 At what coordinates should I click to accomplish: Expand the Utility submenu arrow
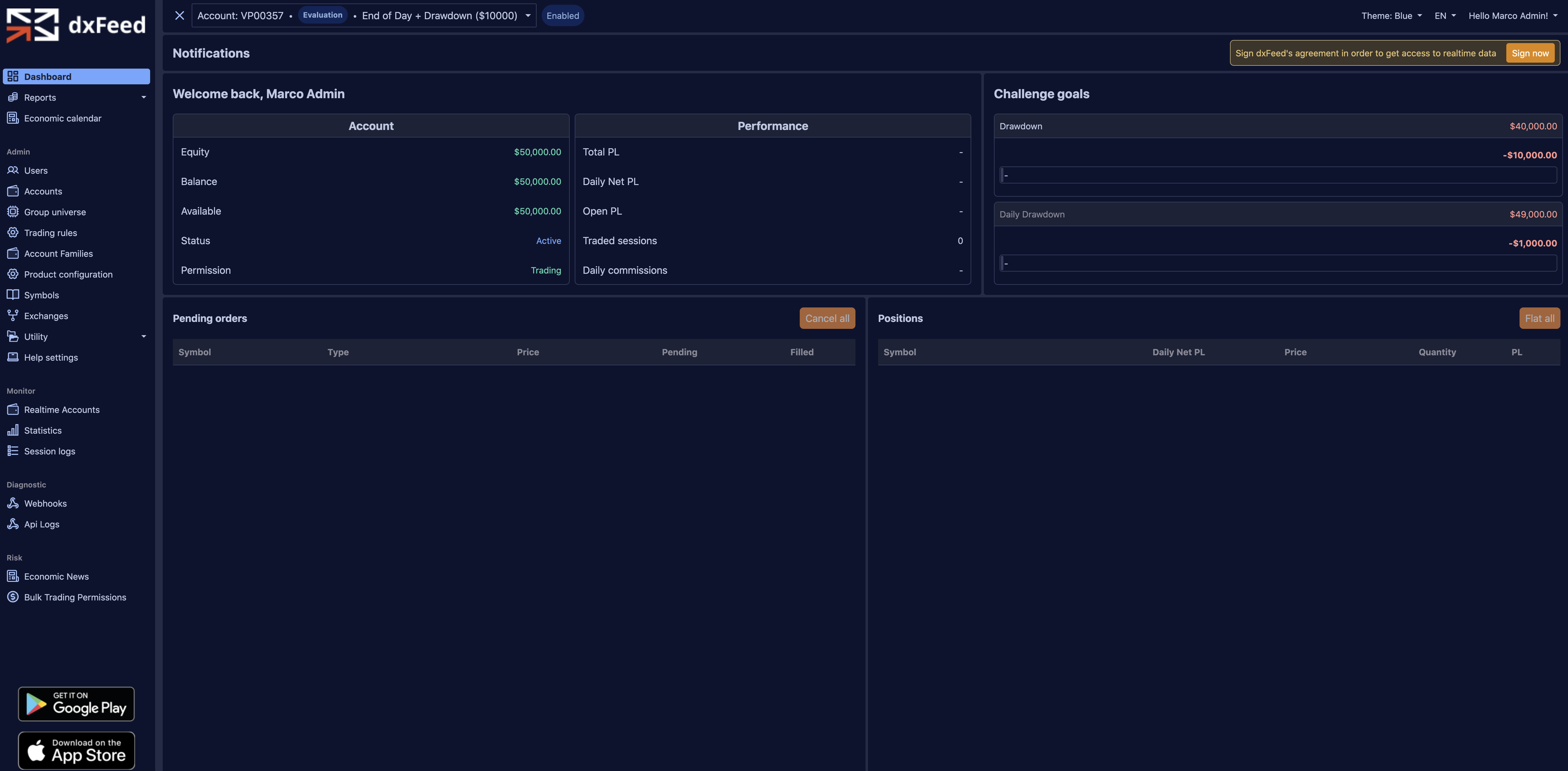[x=144, y=336]
